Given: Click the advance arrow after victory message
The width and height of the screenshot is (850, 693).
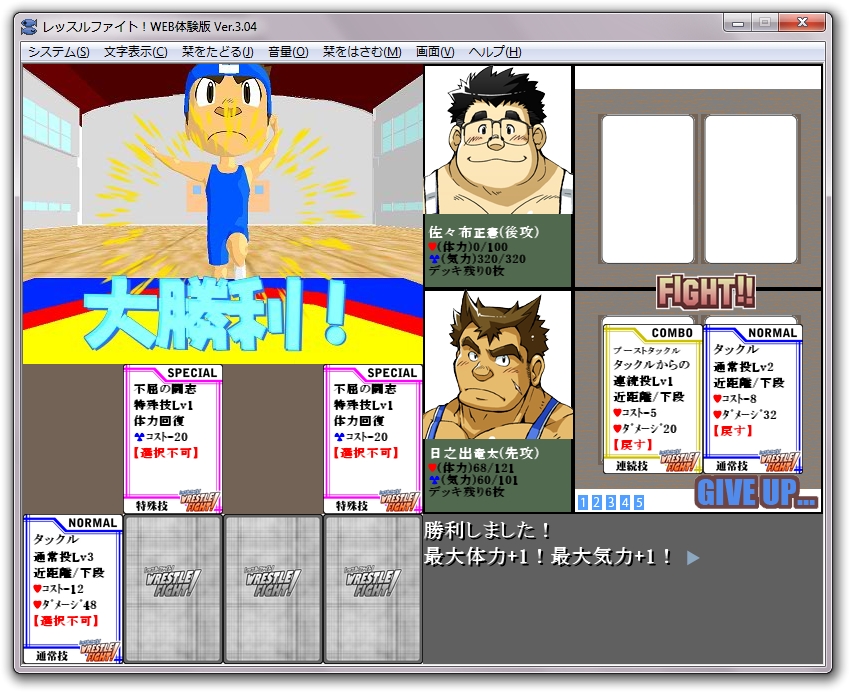Looking at the screenshot, I should pyautogui.click(x=693, y=558).
